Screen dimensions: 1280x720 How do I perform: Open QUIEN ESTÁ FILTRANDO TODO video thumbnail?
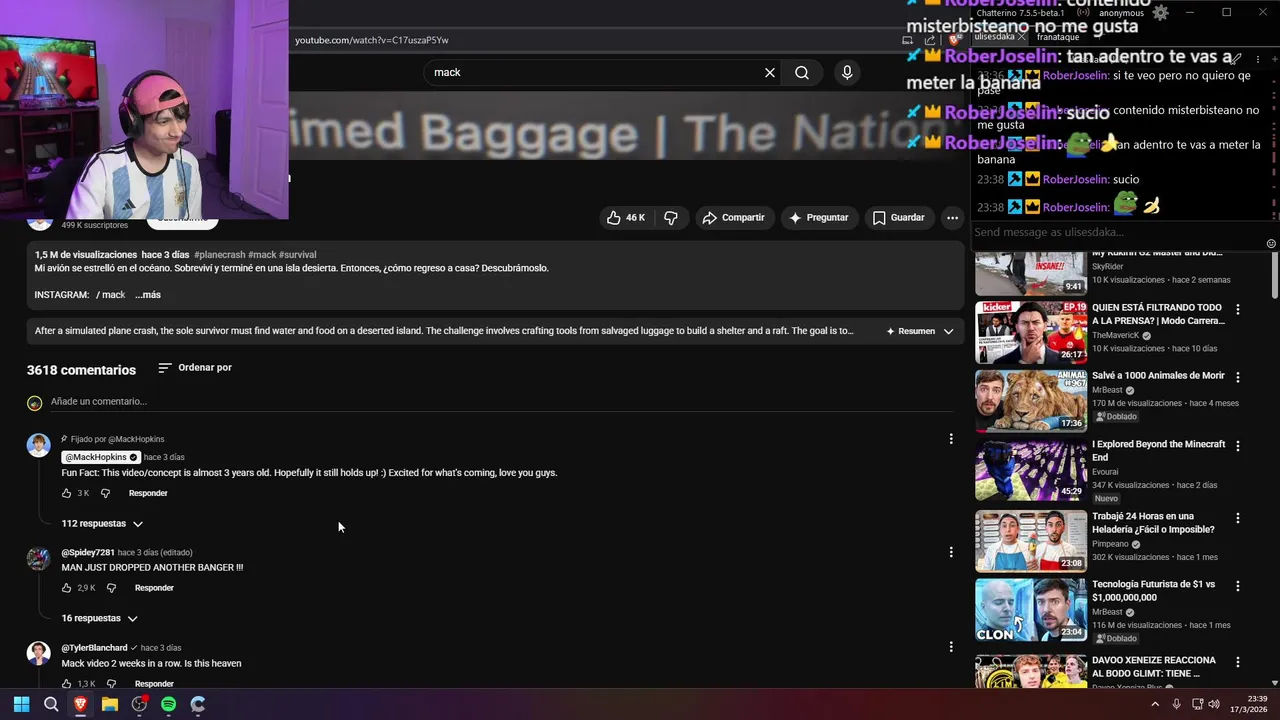1031,333
